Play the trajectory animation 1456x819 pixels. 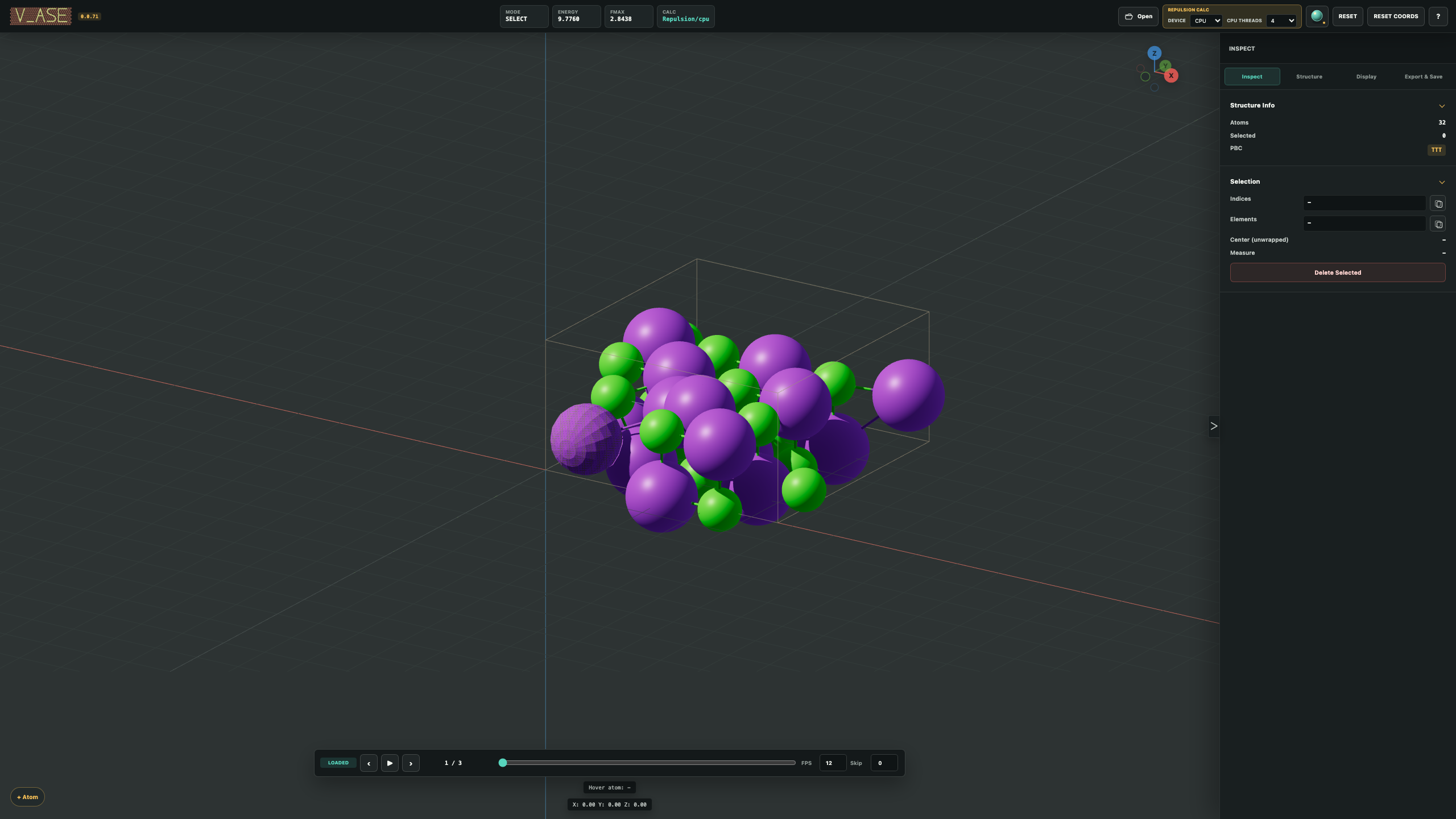pyautogui.click(x=390, y=763)
